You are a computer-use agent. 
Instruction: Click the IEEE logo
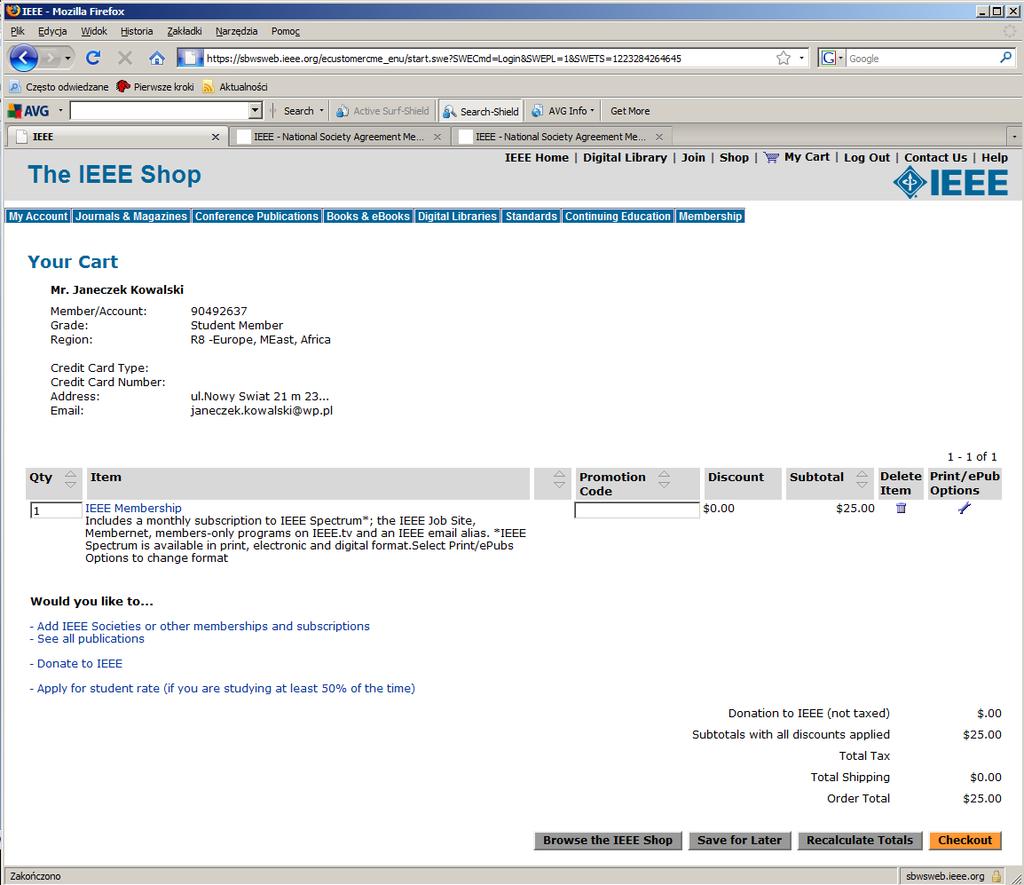click(x=950, y=182)
